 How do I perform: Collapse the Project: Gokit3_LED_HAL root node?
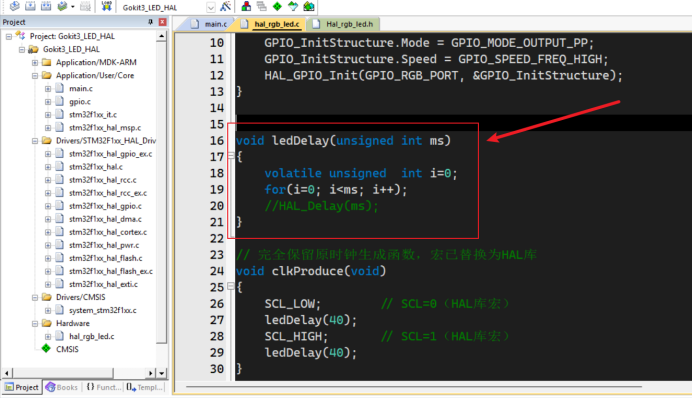tap(9, 37)
